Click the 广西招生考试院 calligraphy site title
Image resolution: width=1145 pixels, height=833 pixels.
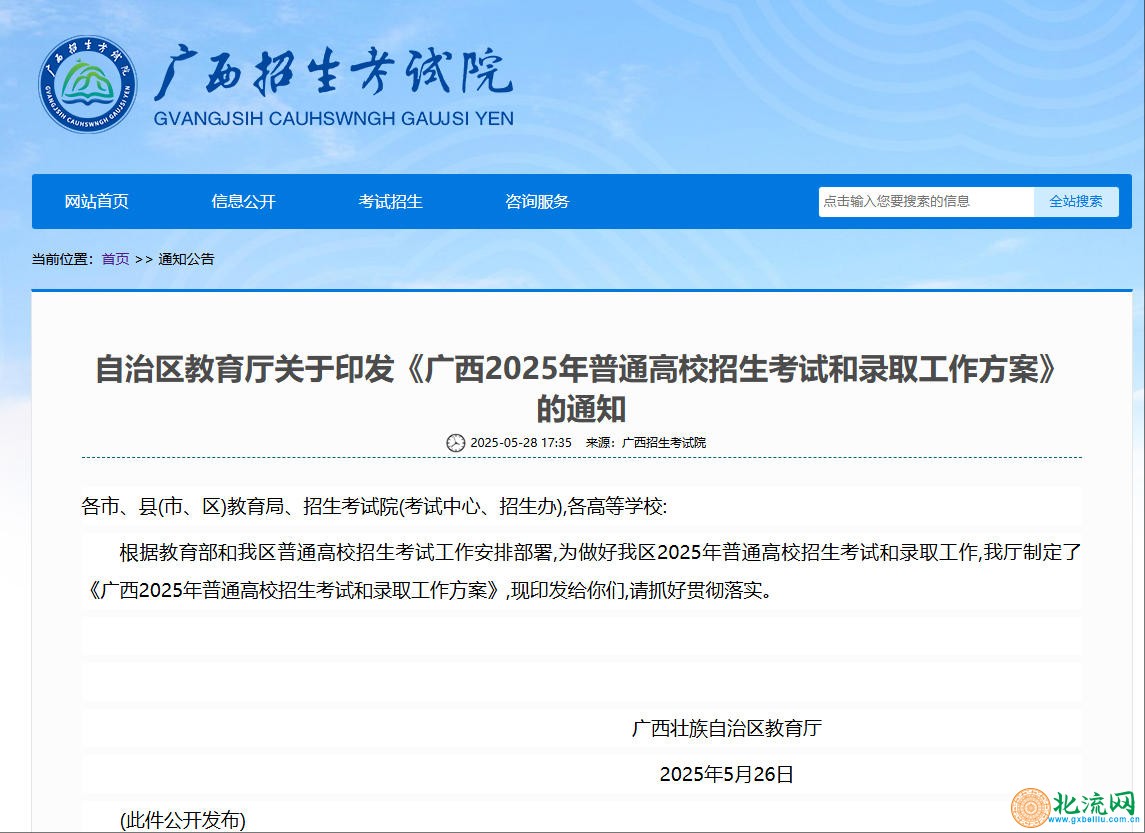point(333,74)
